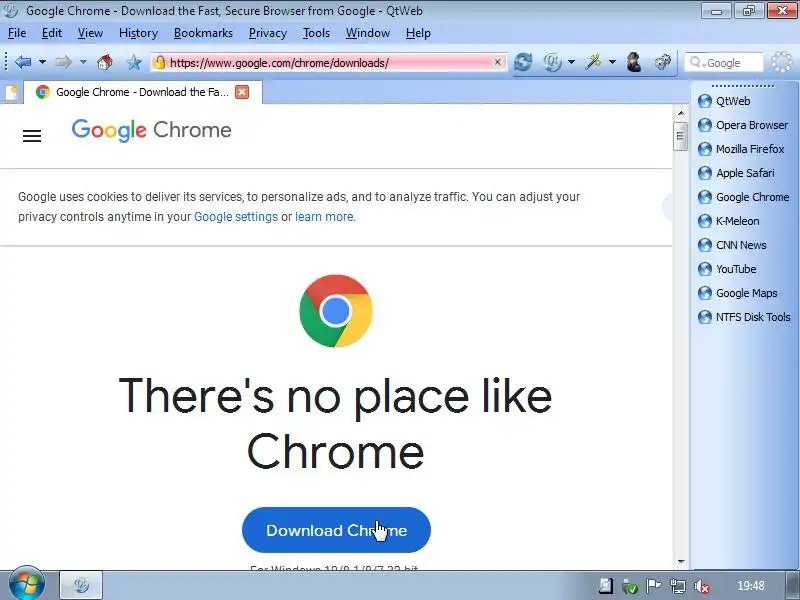The image size is (800, 600).
Task: Open the Tools menu
Action: click(x=316, y=33)
